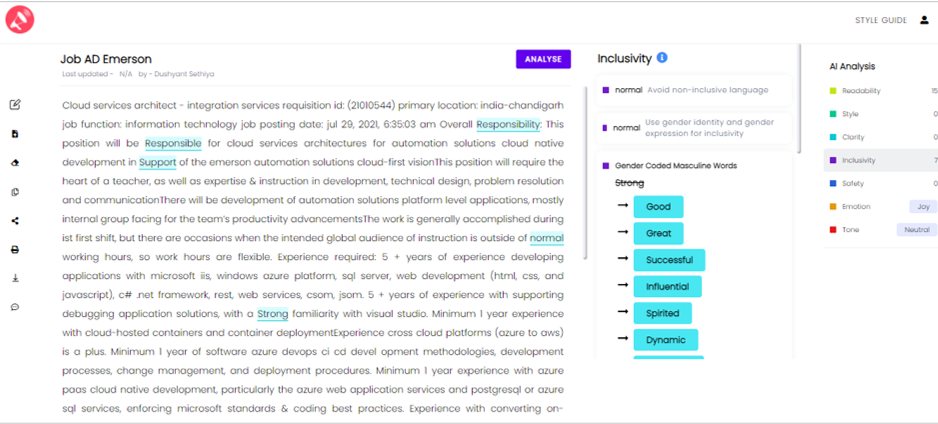This screenshot has width=938, height=424.
Task: Select Readability in AI Analysis
Action: (x=861, y=91)
